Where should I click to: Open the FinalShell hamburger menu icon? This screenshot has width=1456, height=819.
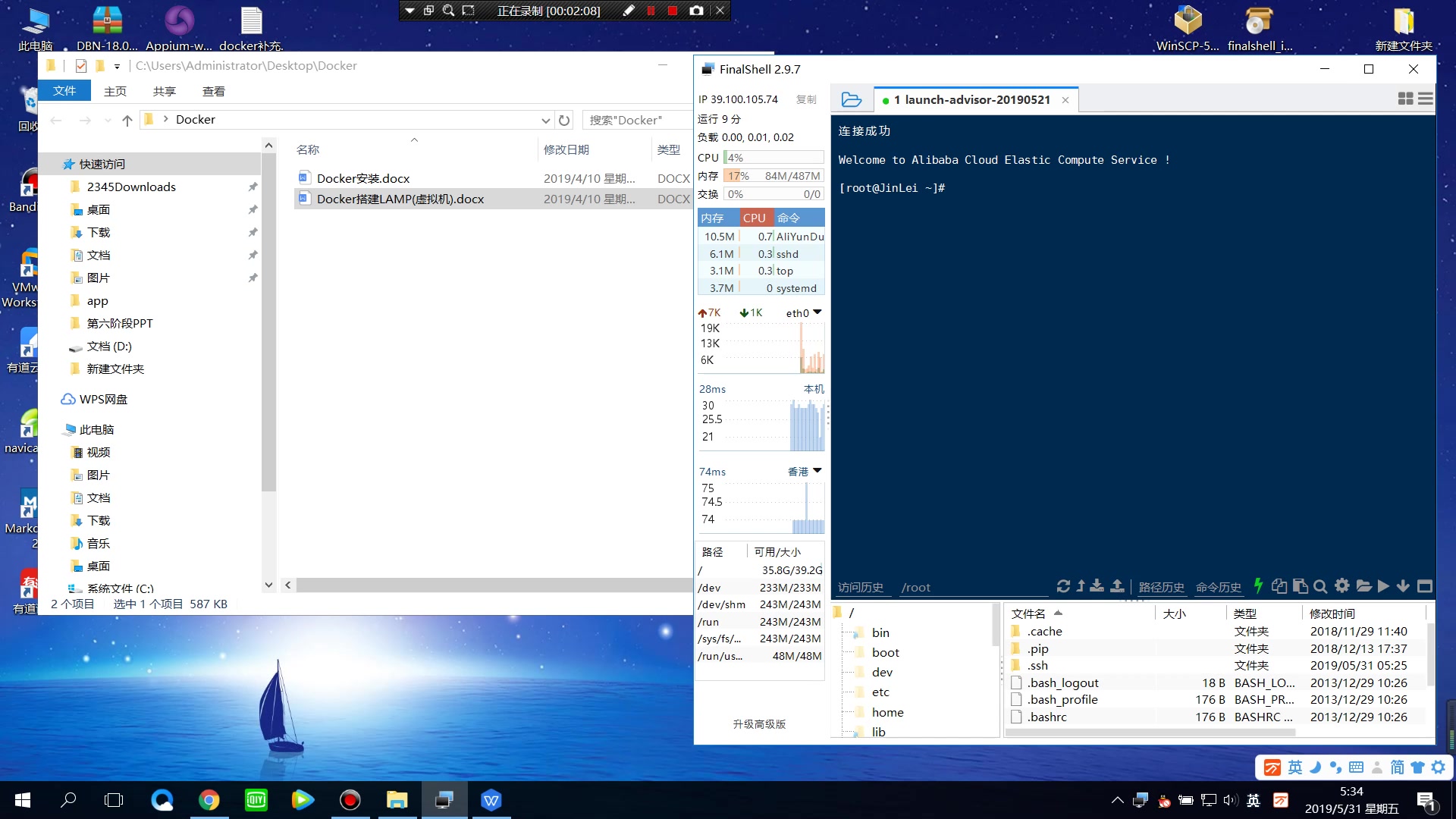1426,99
